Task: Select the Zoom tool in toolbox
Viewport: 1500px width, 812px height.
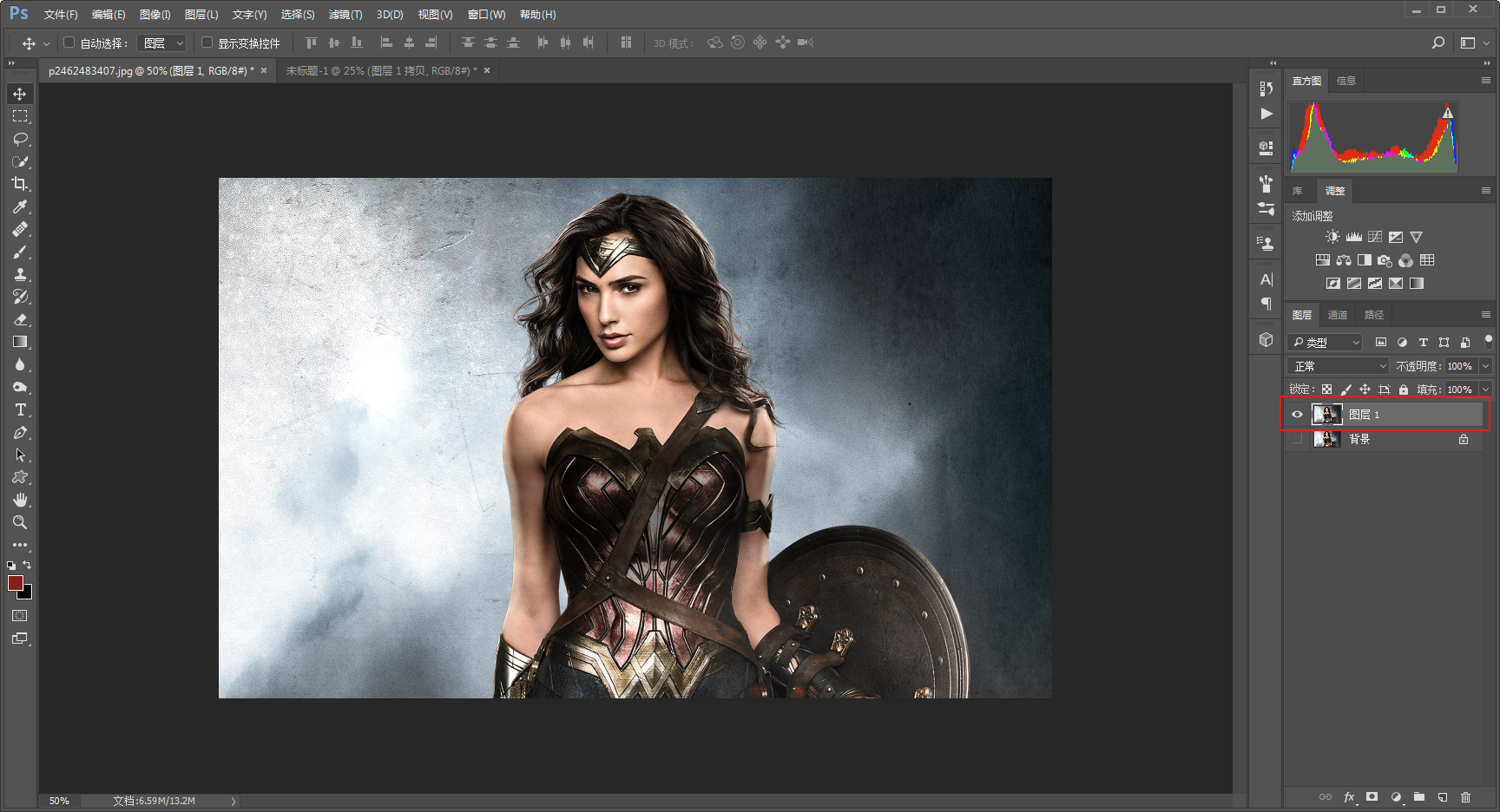Action: pos(20,522)
